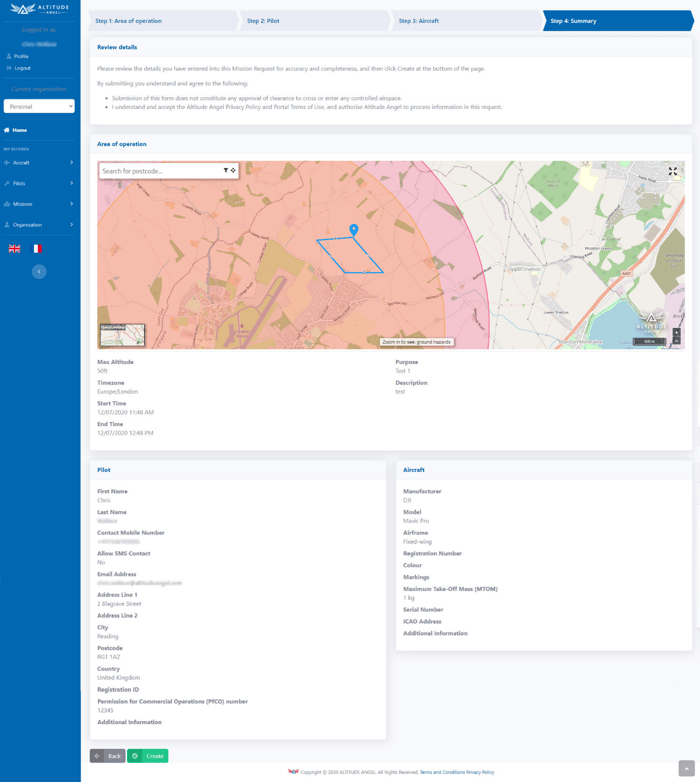Click the 'Review details' heading
Screen dimensions: 700x782
117,47
